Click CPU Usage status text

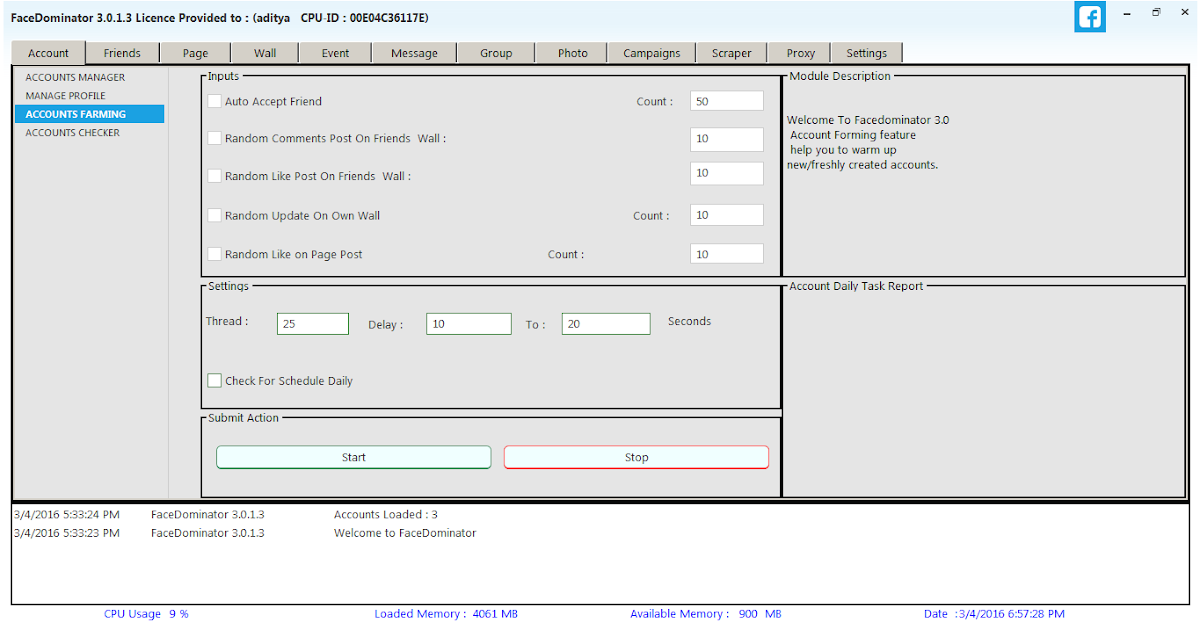146,614
